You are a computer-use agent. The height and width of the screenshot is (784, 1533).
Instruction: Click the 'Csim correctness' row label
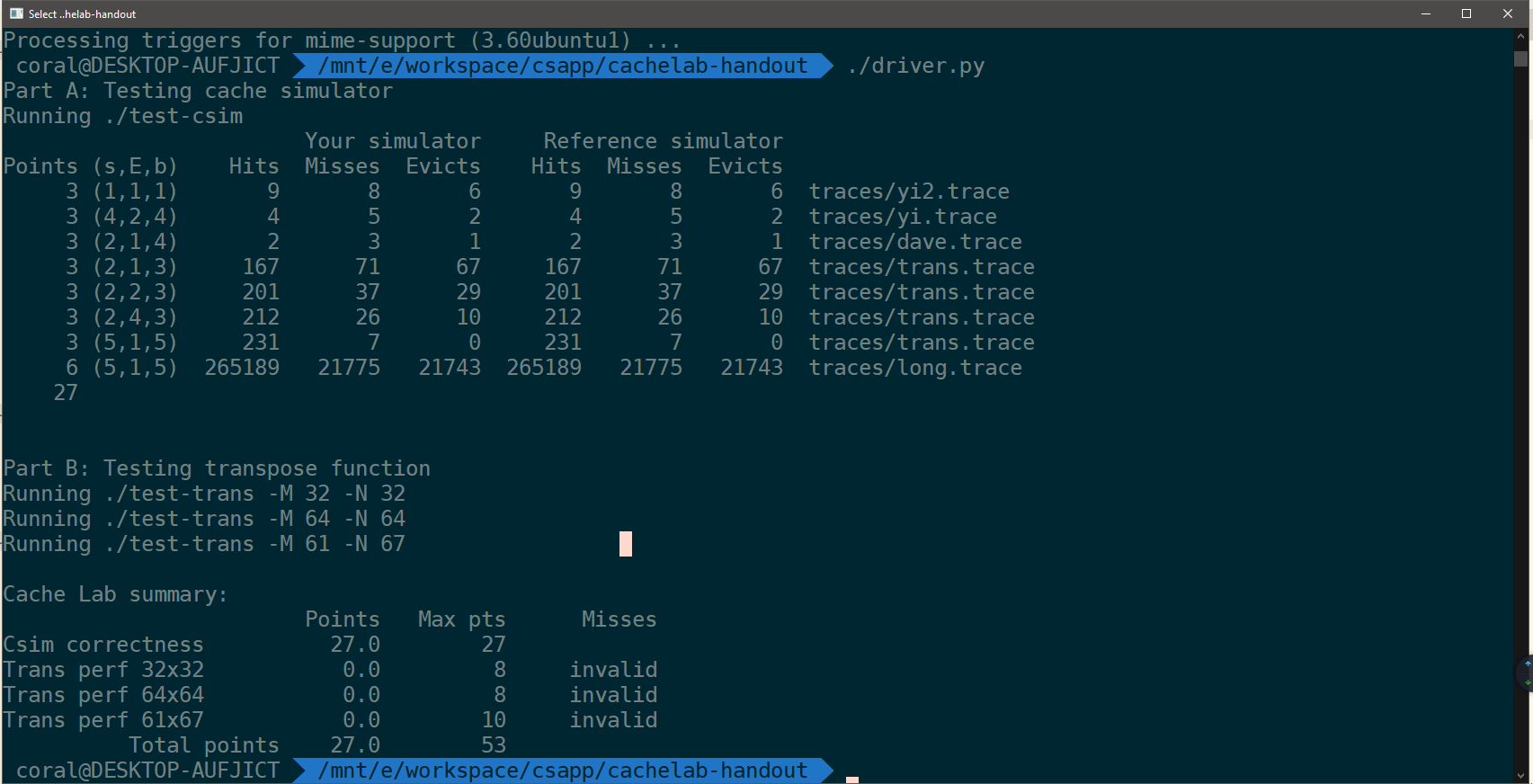pyautogui.click(x=103, y=645)
